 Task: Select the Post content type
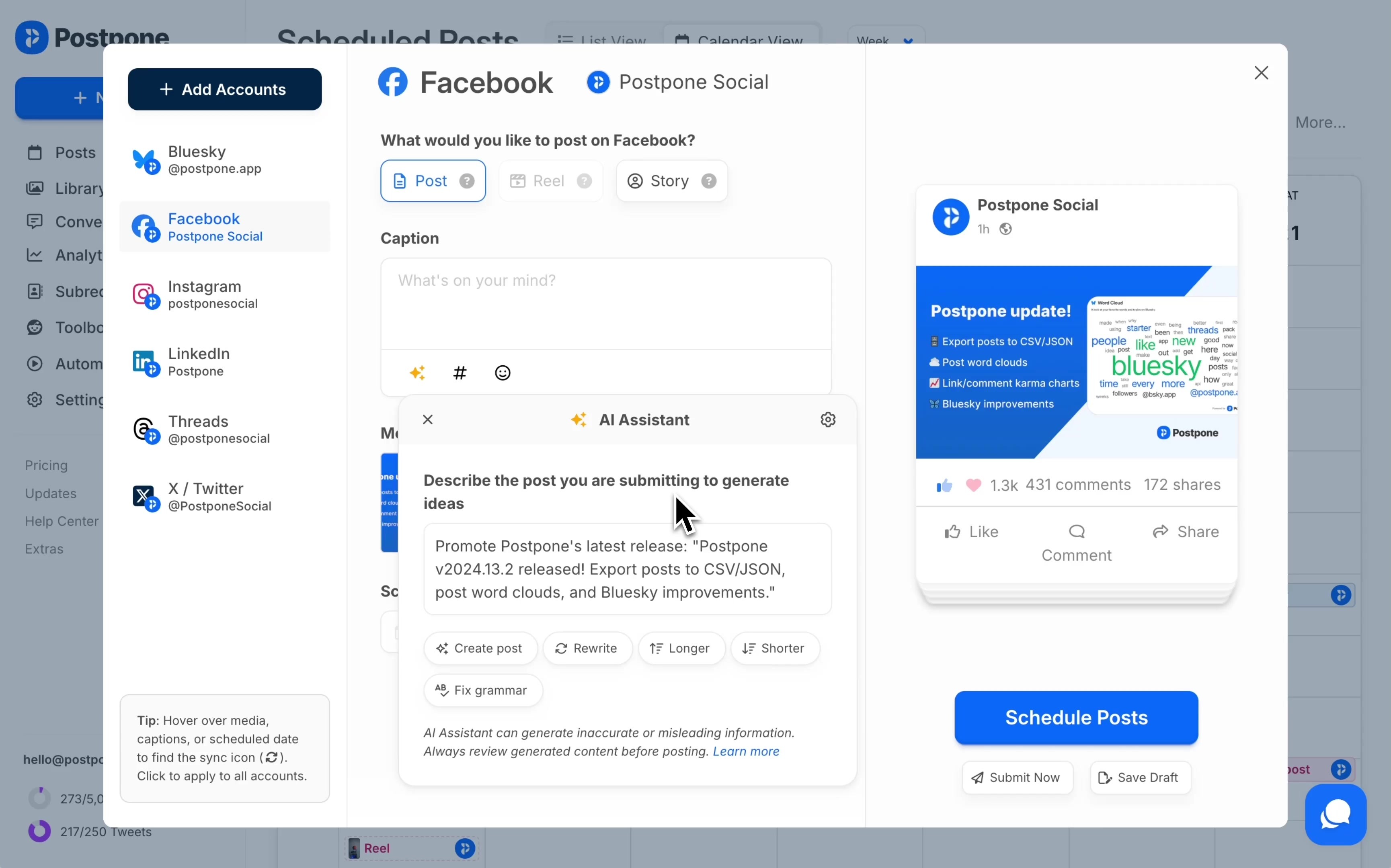pyautogui.click(x=433, y=181)
